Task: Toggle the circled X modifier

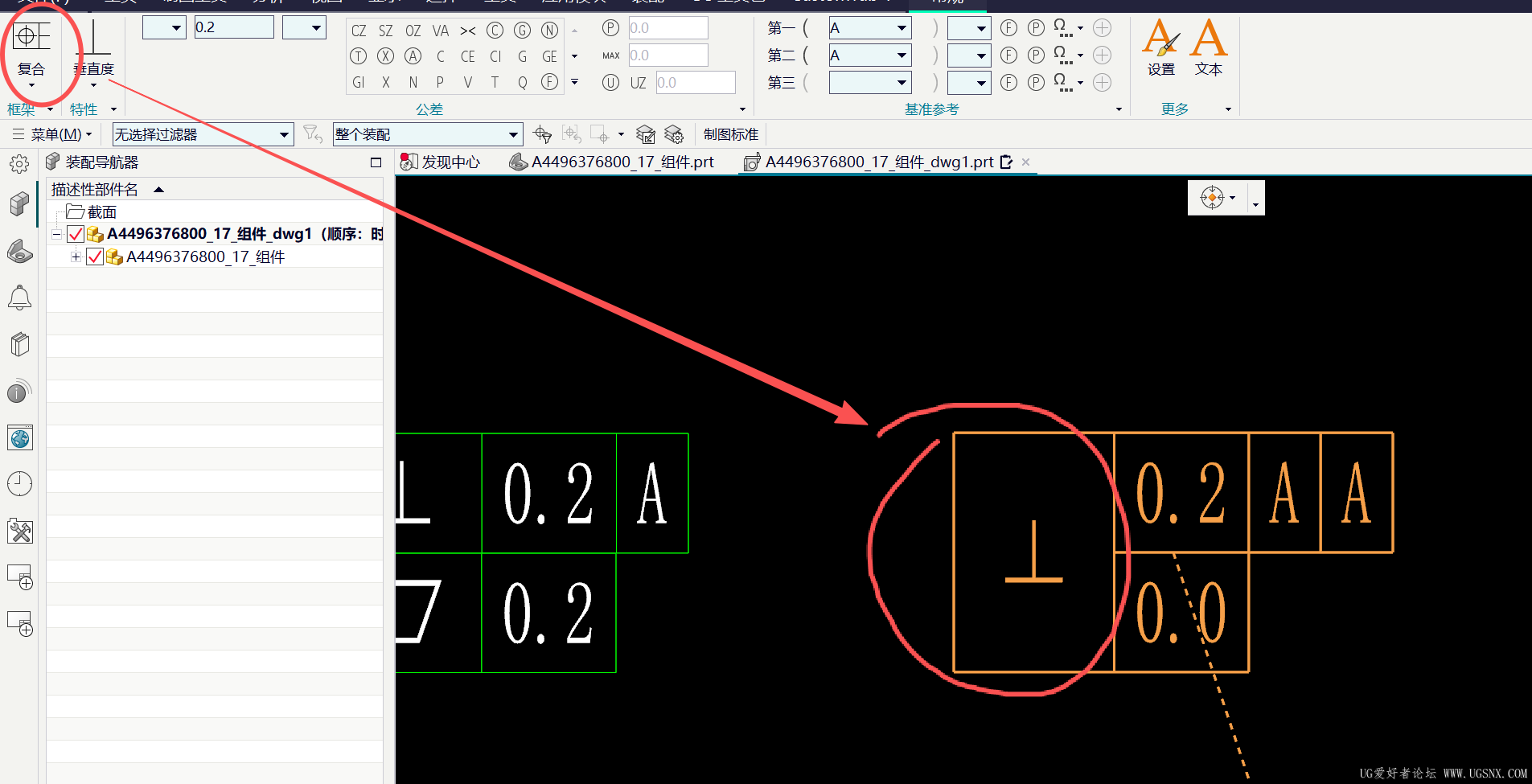Action: pos(386,56)
